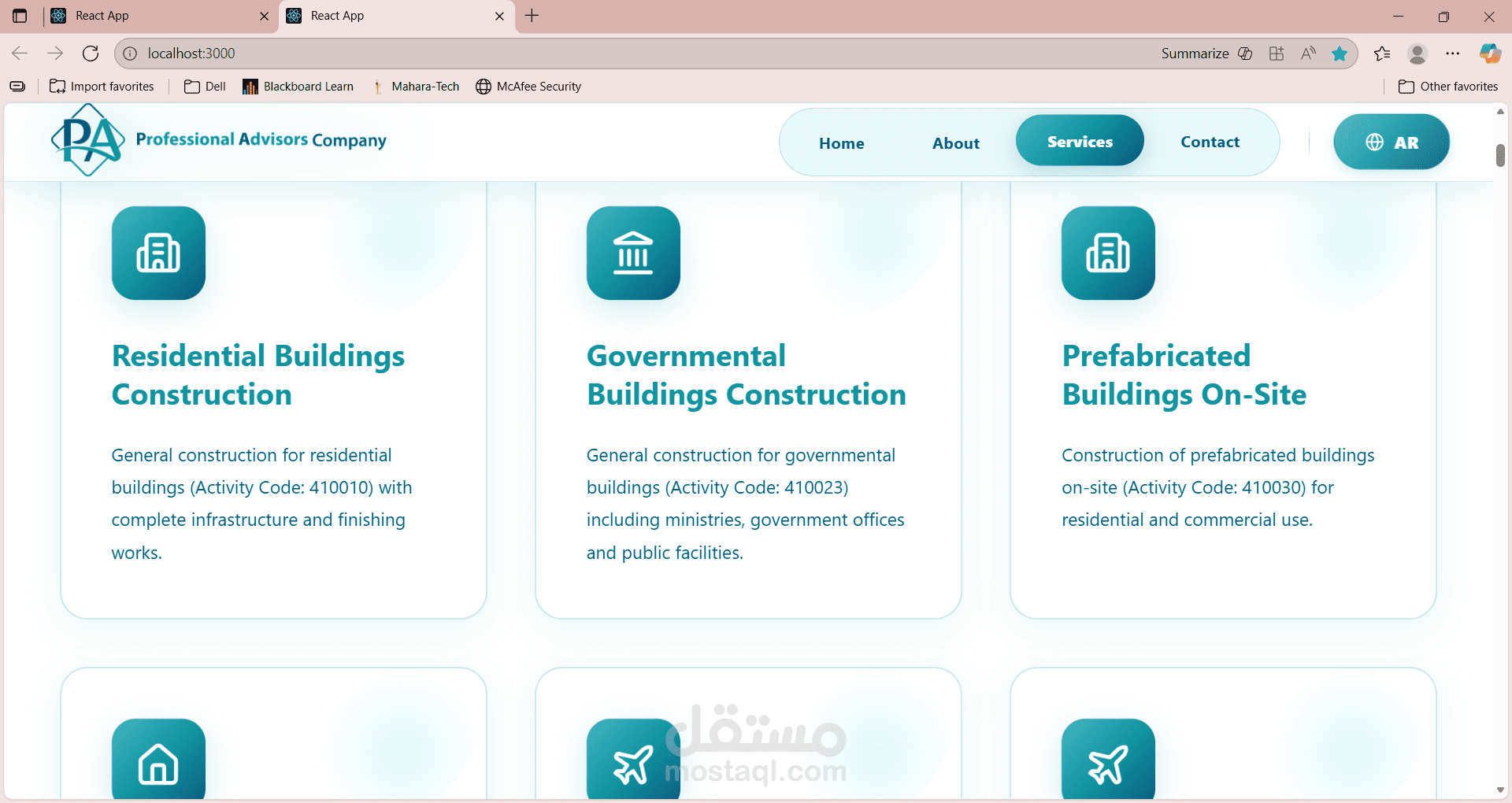Click Professional Advisors Company brand name
Viewport: 1512px width, 803px height.
(x=261, y=140)
